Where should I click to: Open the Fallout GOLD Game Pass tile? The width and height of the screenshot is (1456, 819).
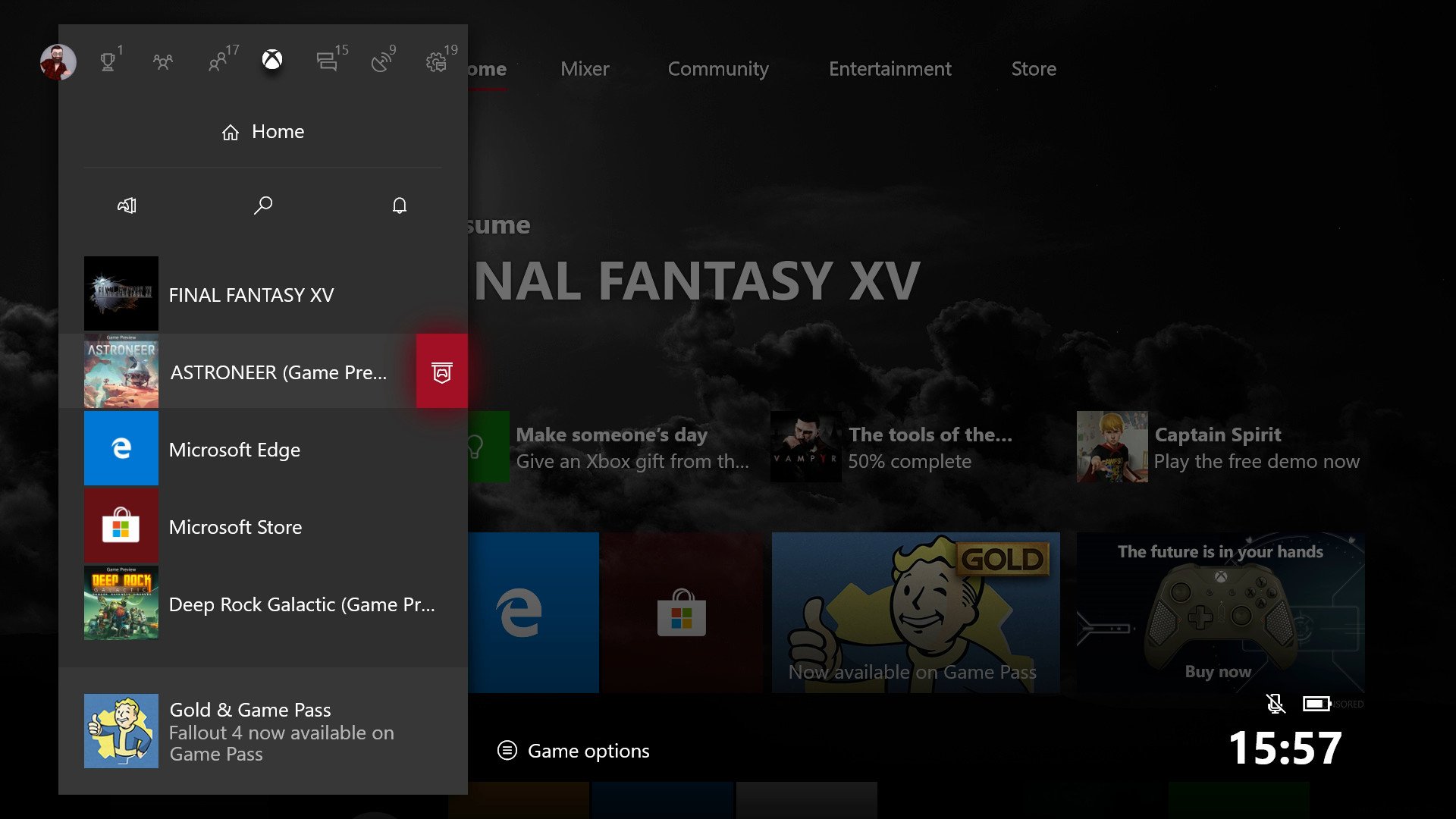coord(916,613)
